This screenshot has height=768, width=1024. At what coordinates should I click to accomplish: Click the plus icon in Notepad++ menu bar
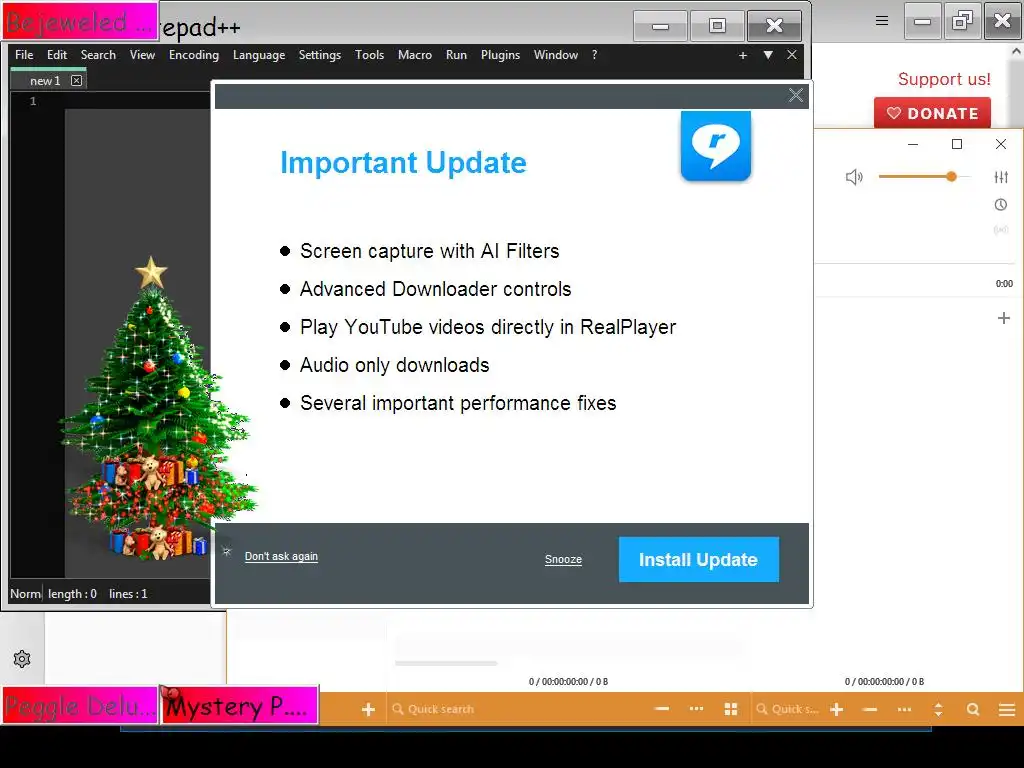743,56
